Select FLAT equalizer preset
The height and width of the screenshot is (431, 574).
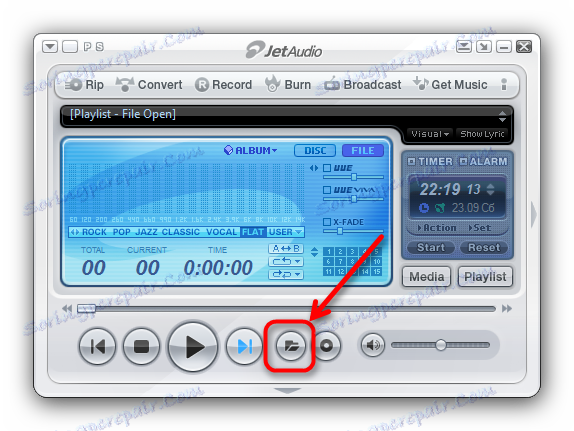tap(253, 232)
